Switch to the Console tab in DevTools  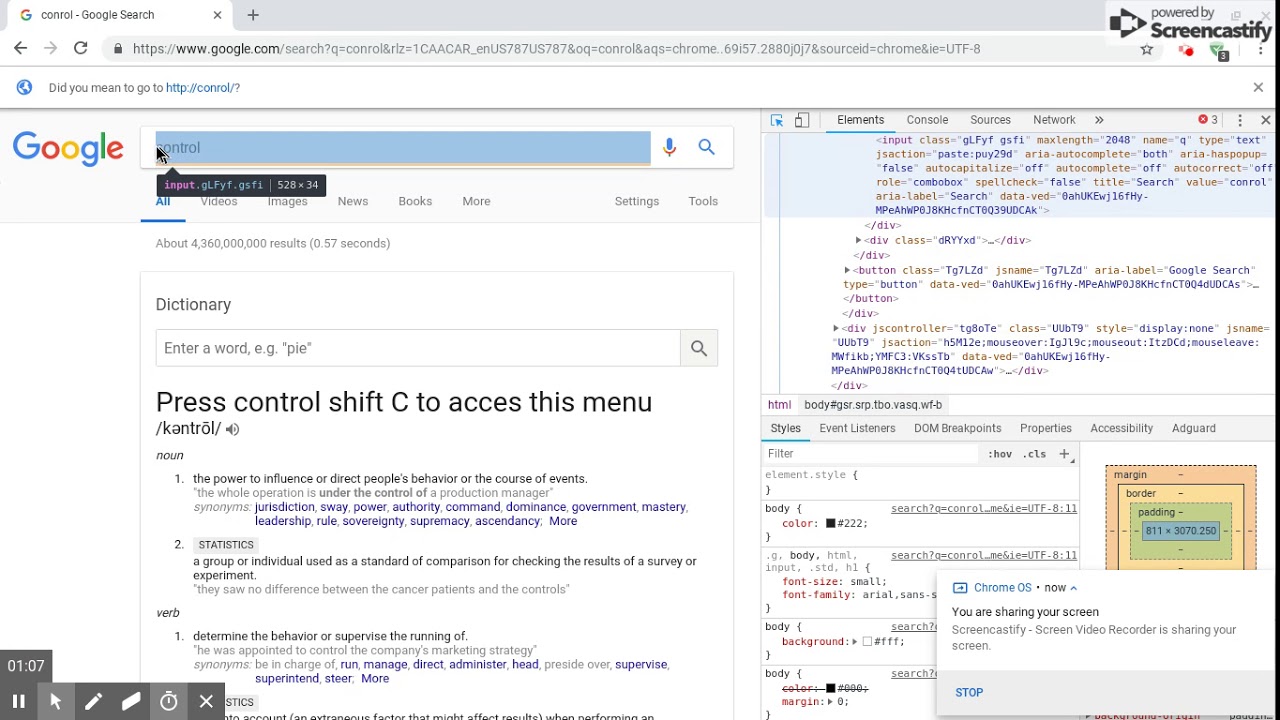[x=927, y=120]
